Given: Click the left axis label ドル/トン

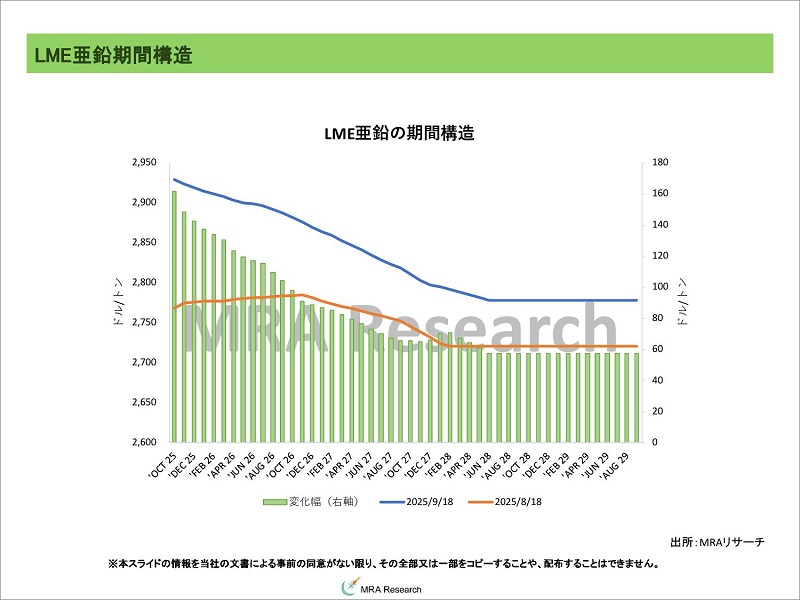Looking at the screenshot, I should [119, 302].
